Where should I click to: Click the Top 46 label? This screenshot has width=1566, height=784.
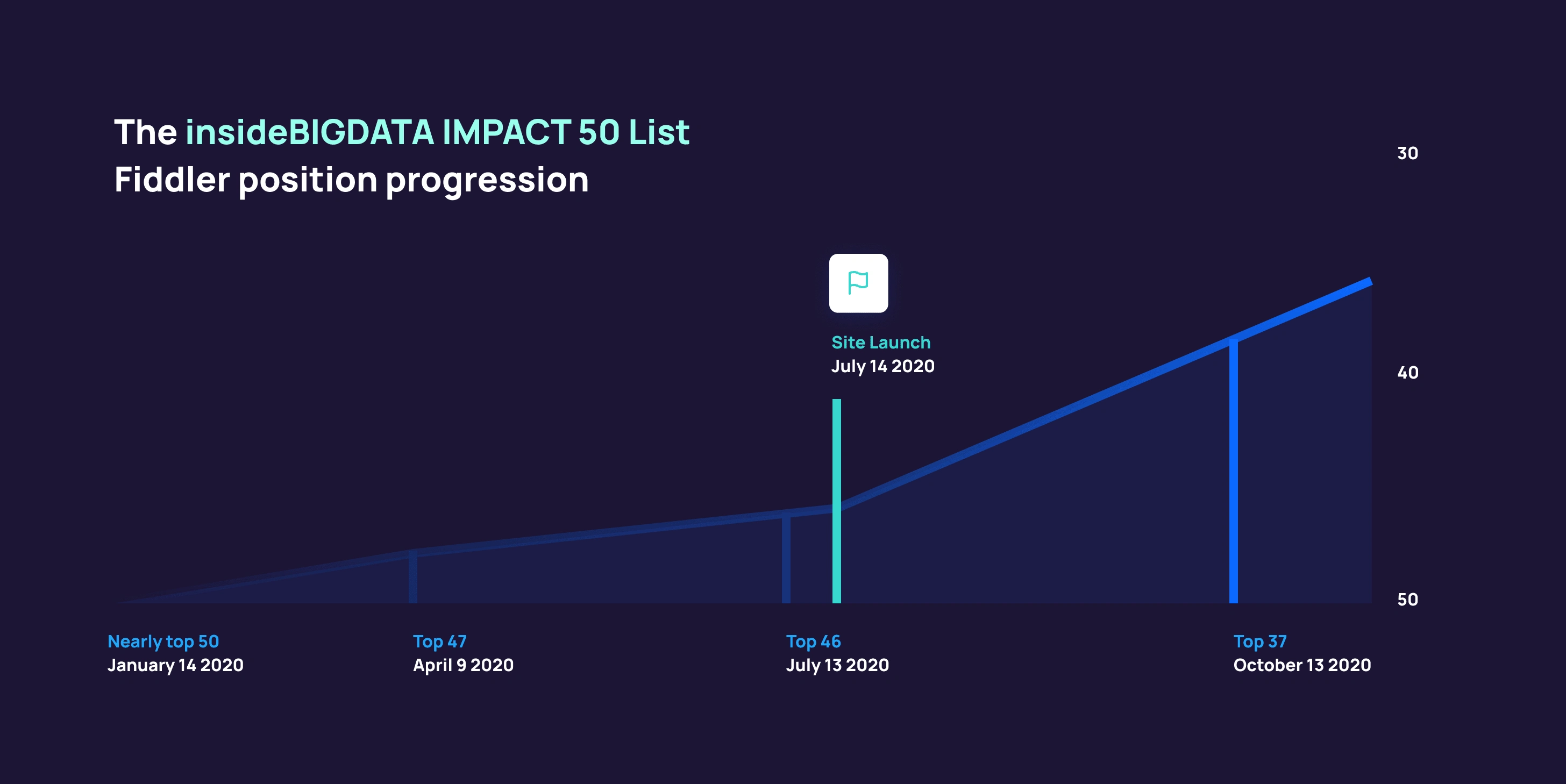coord(813,641)
